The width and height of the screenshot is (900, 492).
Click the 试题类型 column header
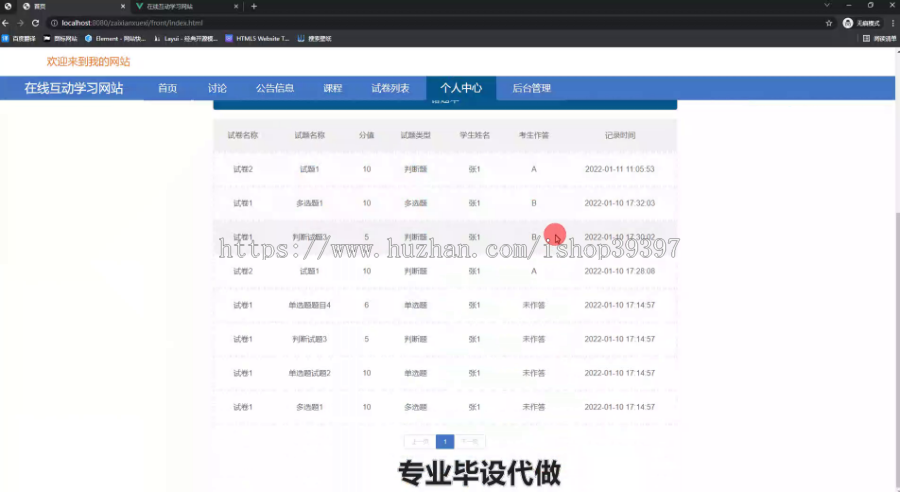416,135
